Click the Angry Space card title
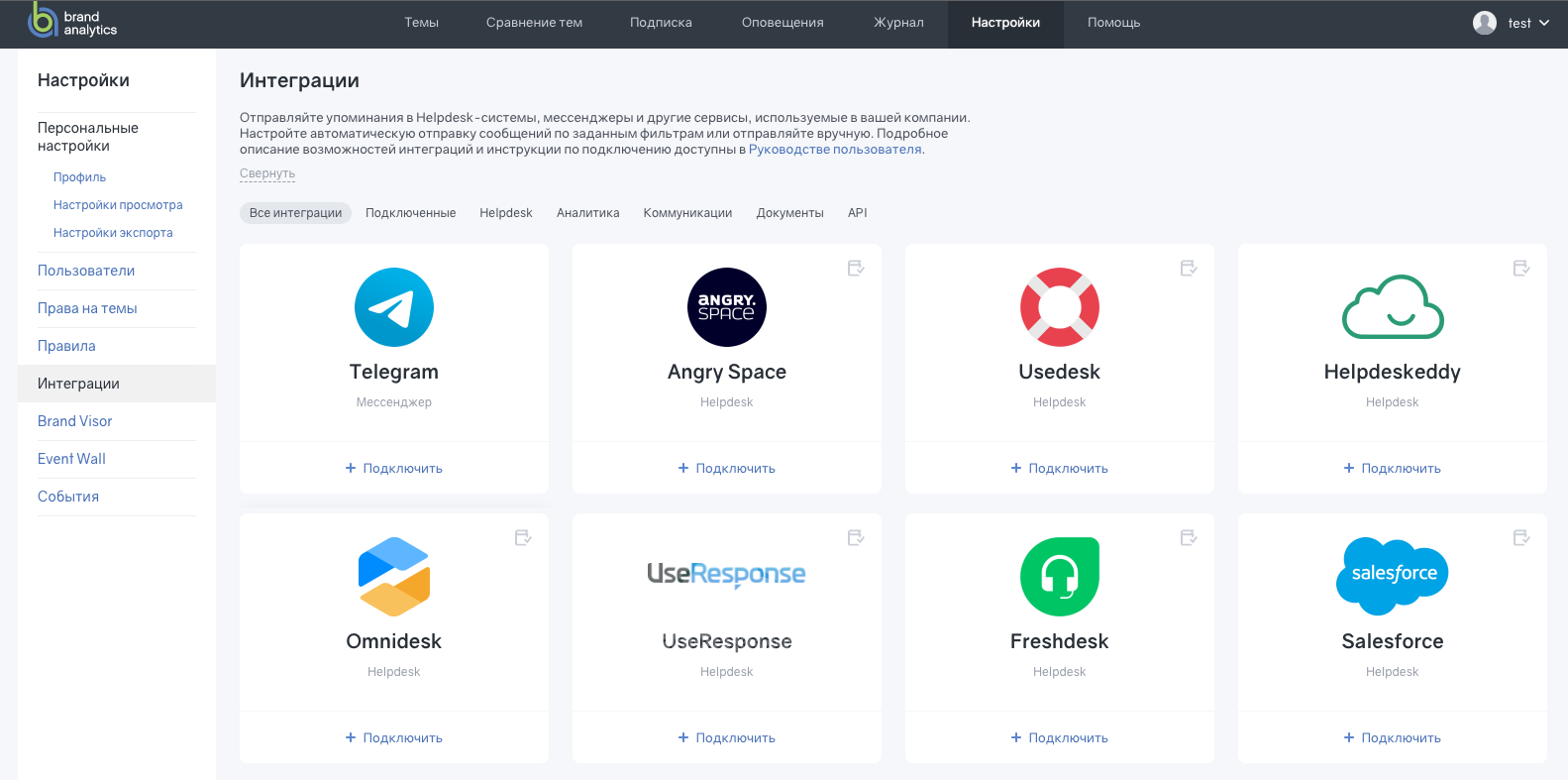 tap(727, 373)
